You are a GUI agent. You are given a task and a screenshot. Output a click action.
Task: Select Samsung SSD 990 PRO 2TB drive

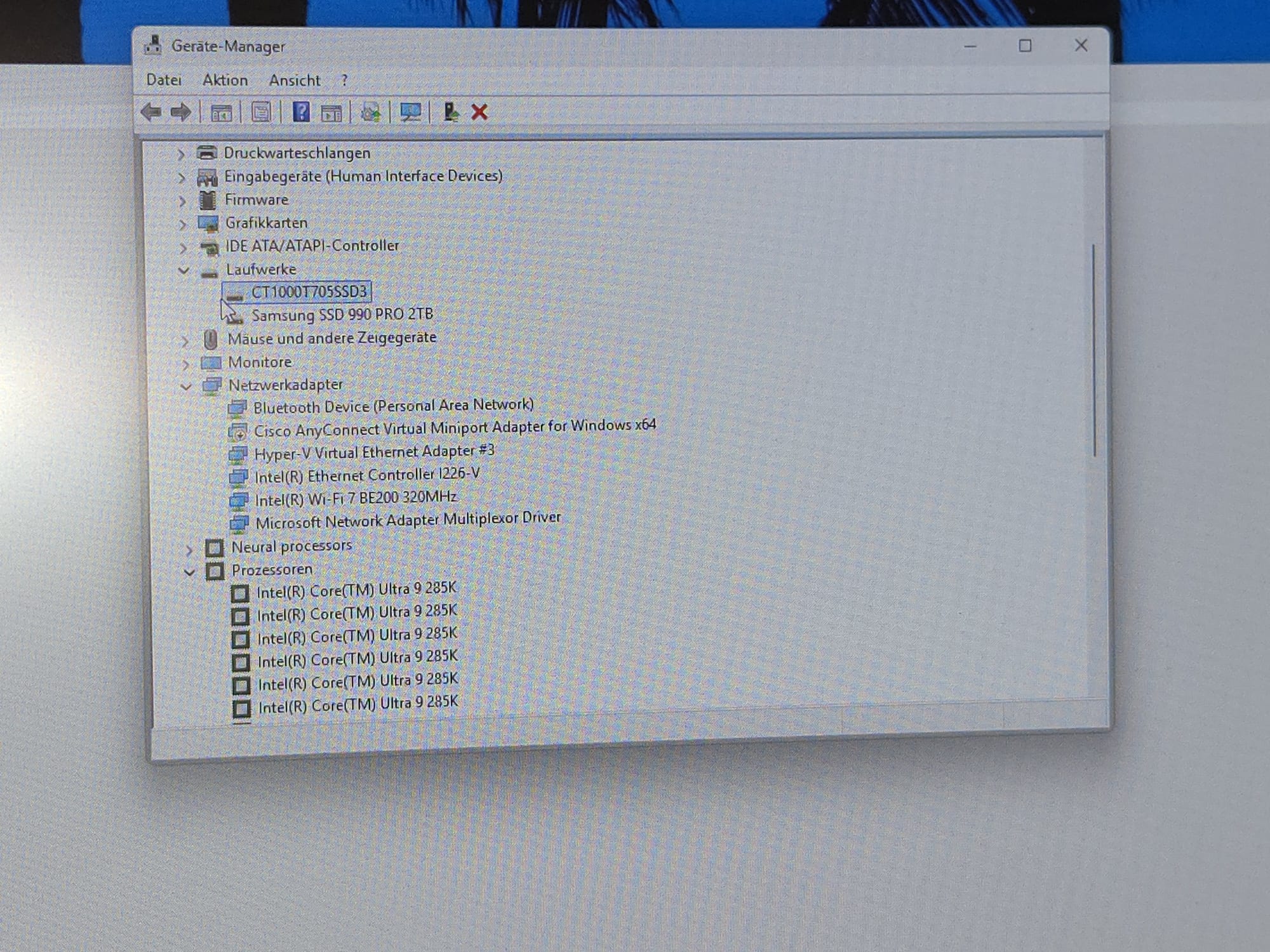tap(342, 314)
